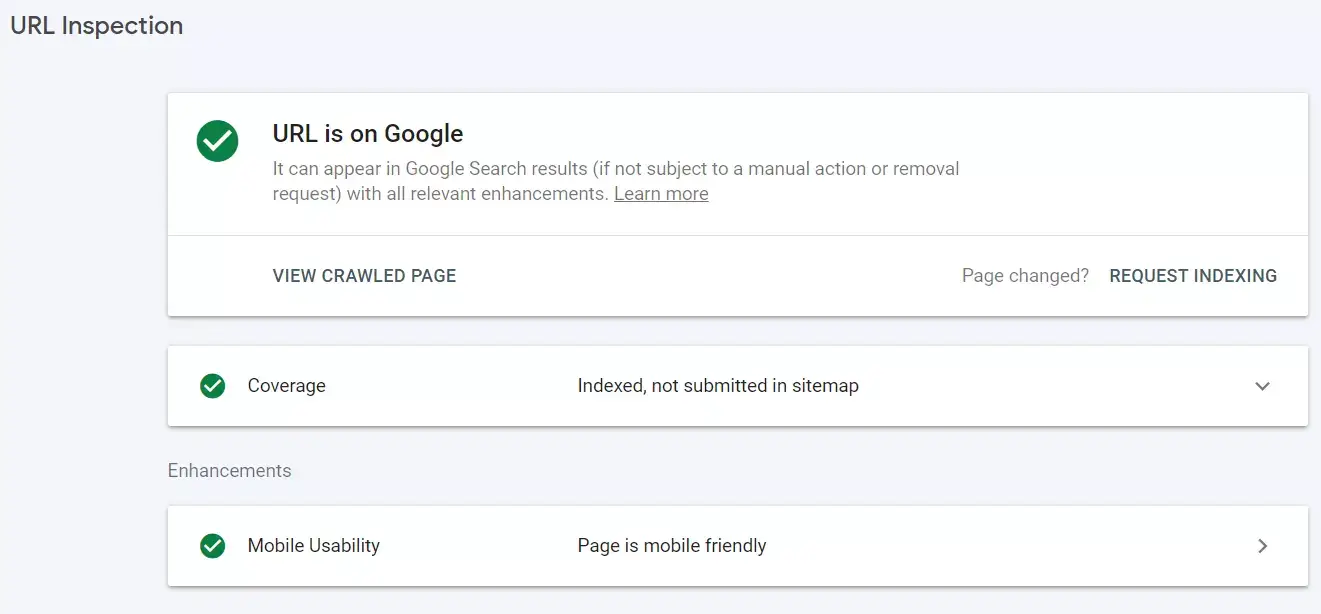Viewport: 1321px width, 614px height.
Task: Click the 'Page changed?' text
Action: pyautogui.click(x=1025, y=276)
